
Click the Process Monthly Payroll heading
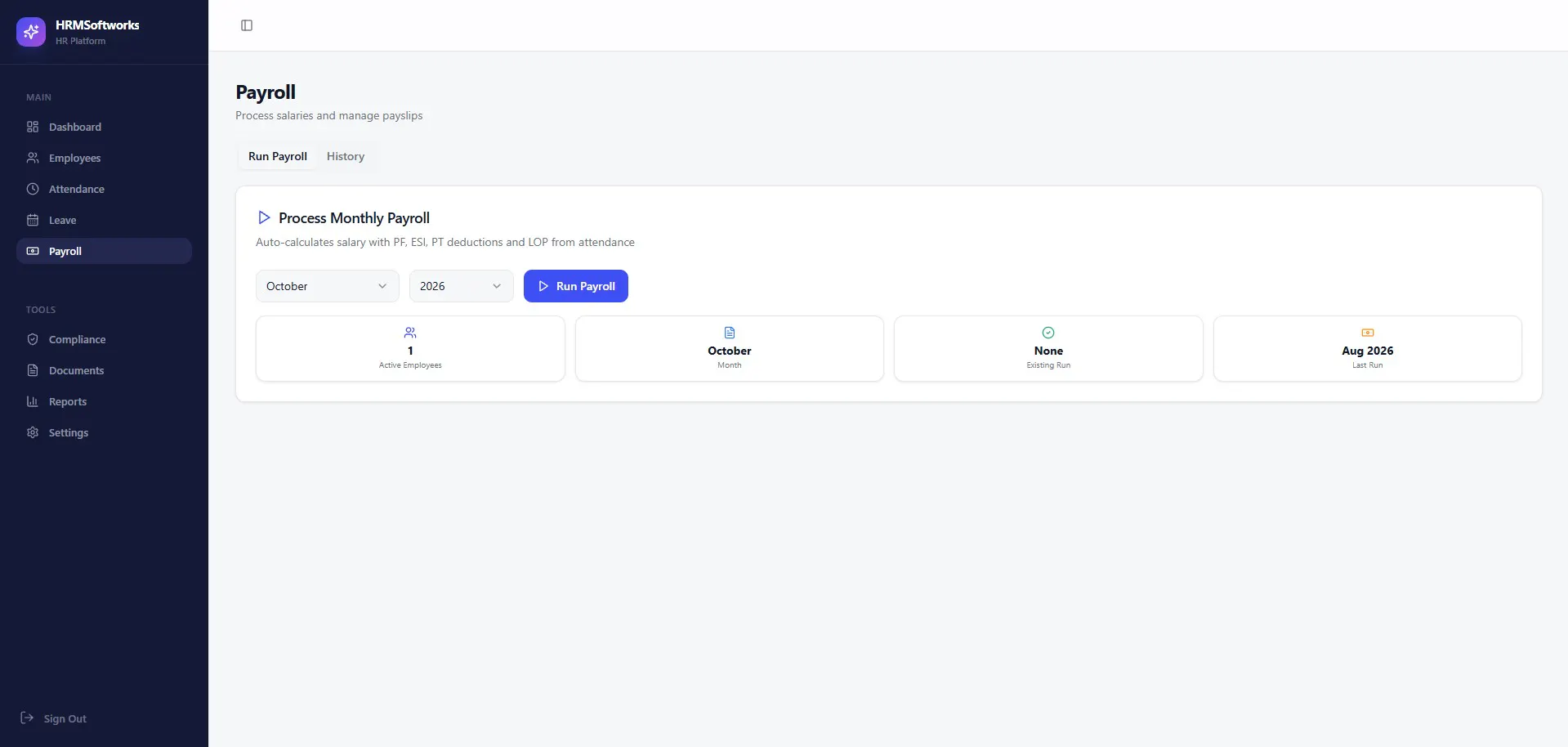click(x=354, y=218)
